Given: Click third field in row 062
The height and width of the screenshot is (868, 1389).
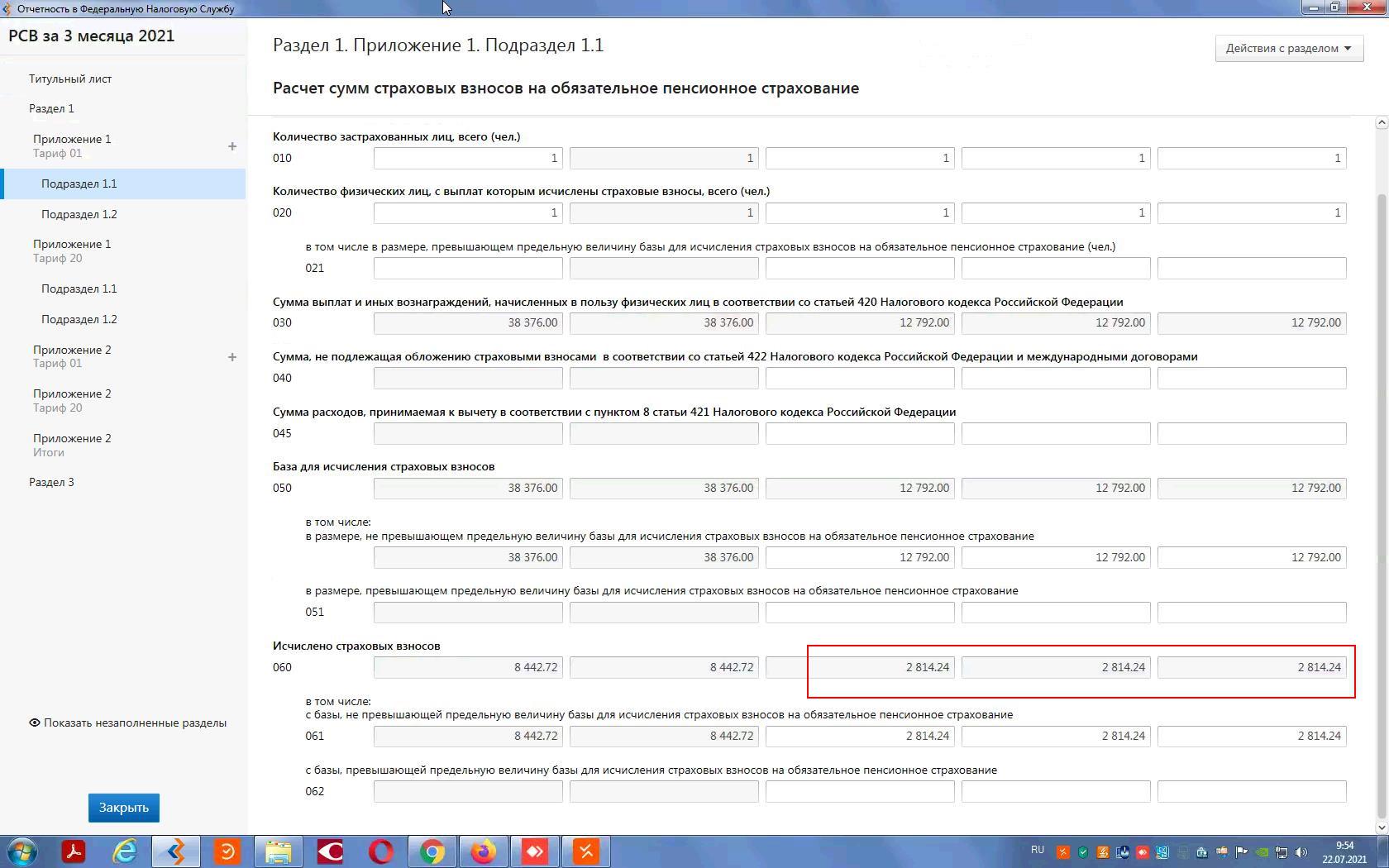Looking at the screenshot, I should pos(860,791).
